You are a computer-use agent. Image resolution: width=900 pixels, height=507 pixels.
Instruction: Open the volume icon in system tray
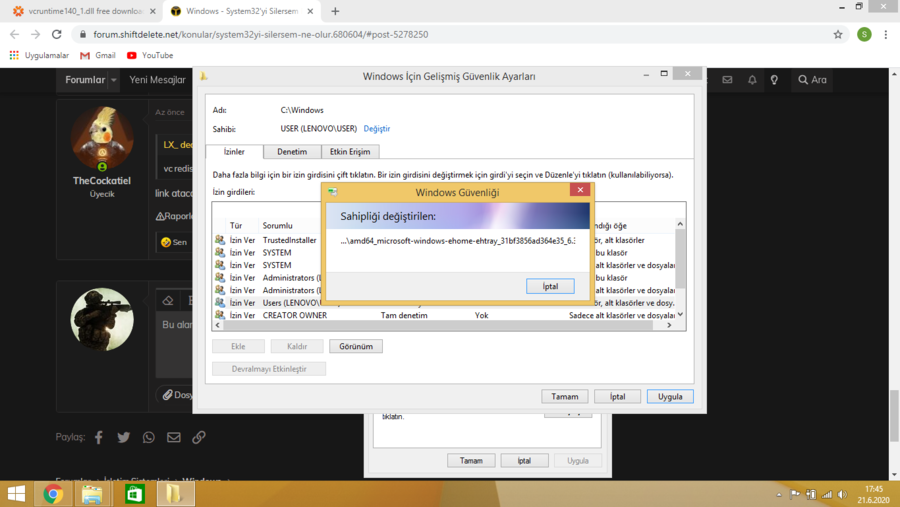pos(842,494)
